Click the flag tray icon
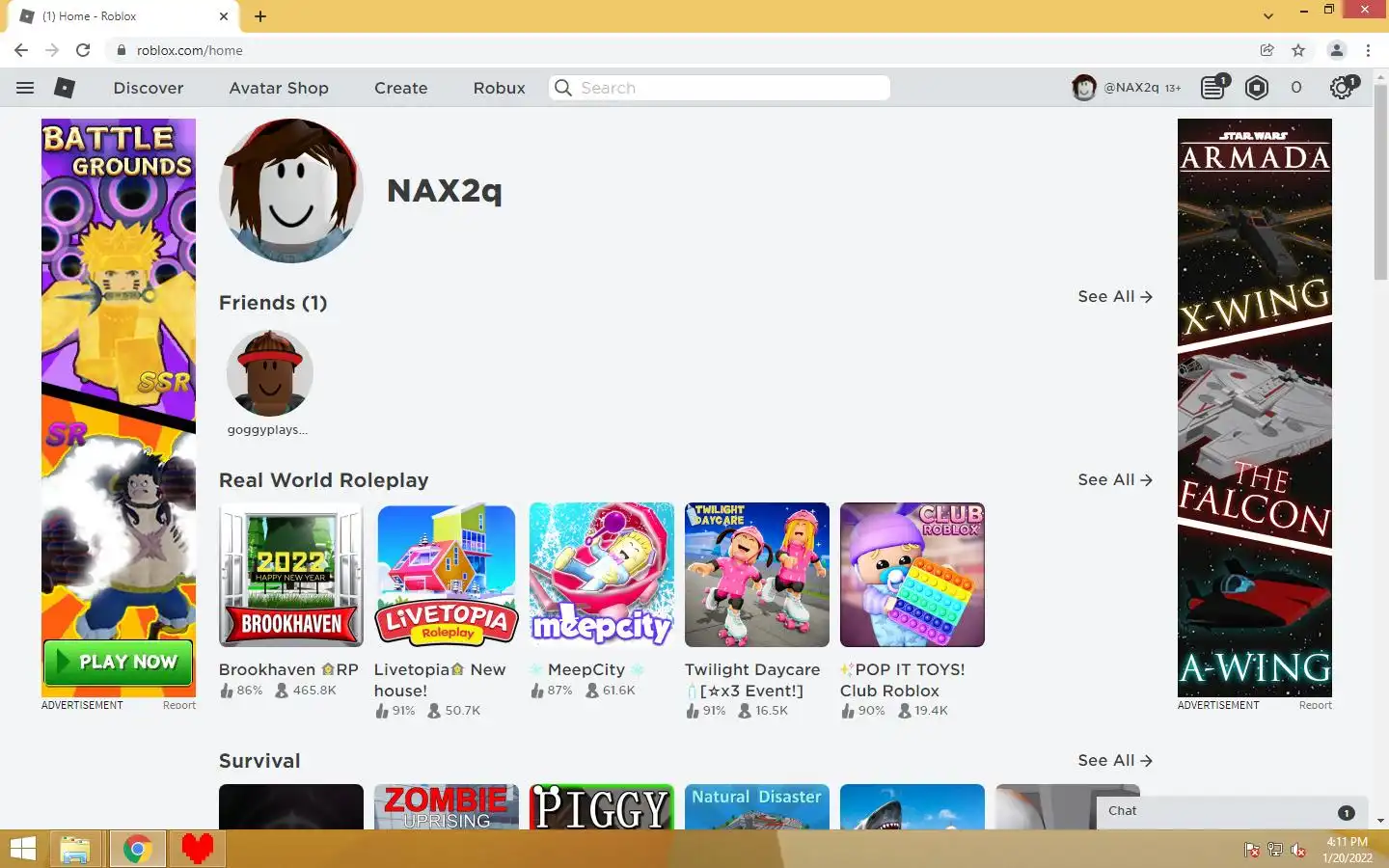 1251,850
